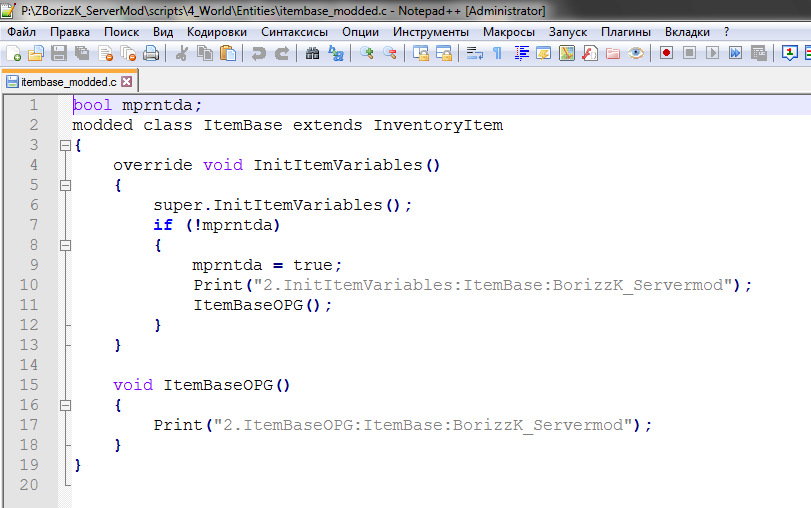Toggle synchronized vertical scrolling
This screenshot has height=508, width=811.
click(x=421, y=53)
